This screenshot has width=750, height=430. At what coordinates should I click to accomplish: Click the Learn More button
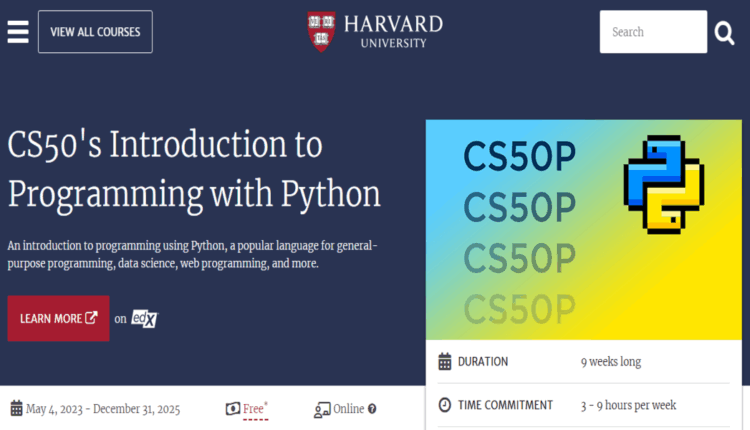point(58,319)
